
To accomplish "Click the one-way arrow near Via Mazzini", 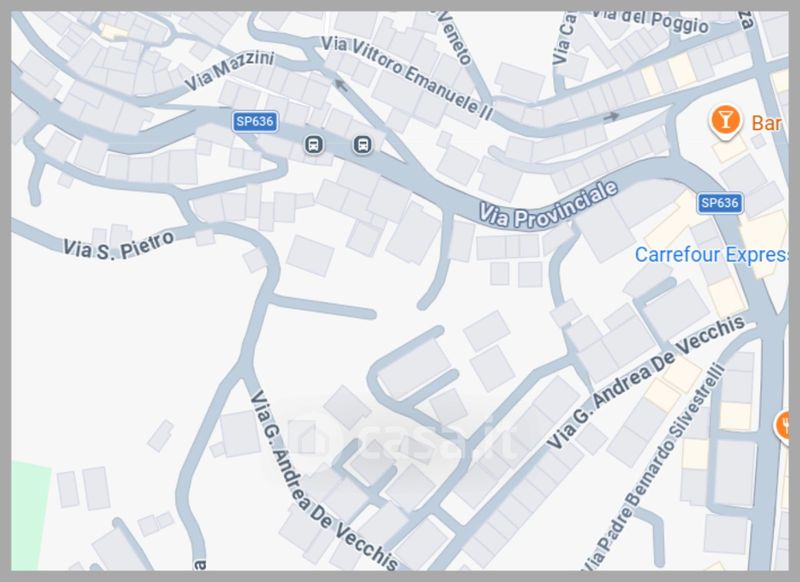I will (x=341, y=85).
